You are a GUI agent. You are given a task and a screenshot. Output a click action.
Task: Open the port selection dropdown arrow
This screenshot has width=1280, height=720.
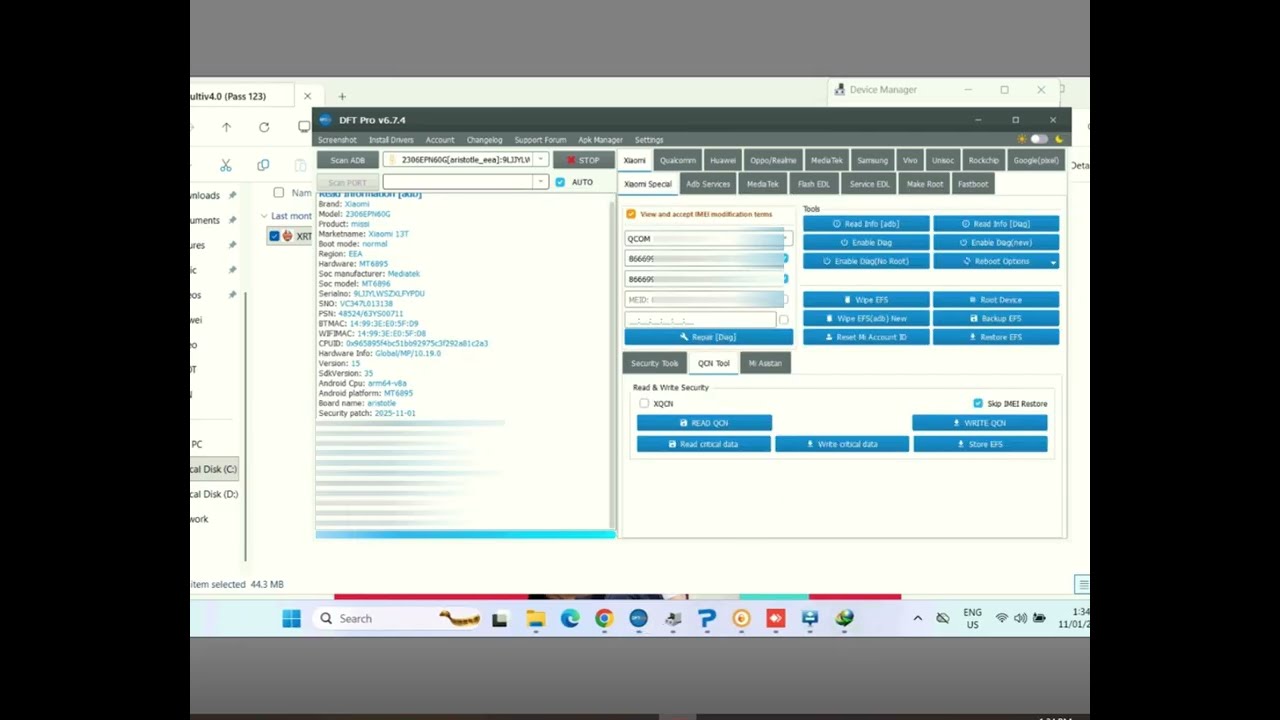coord(540,182)
